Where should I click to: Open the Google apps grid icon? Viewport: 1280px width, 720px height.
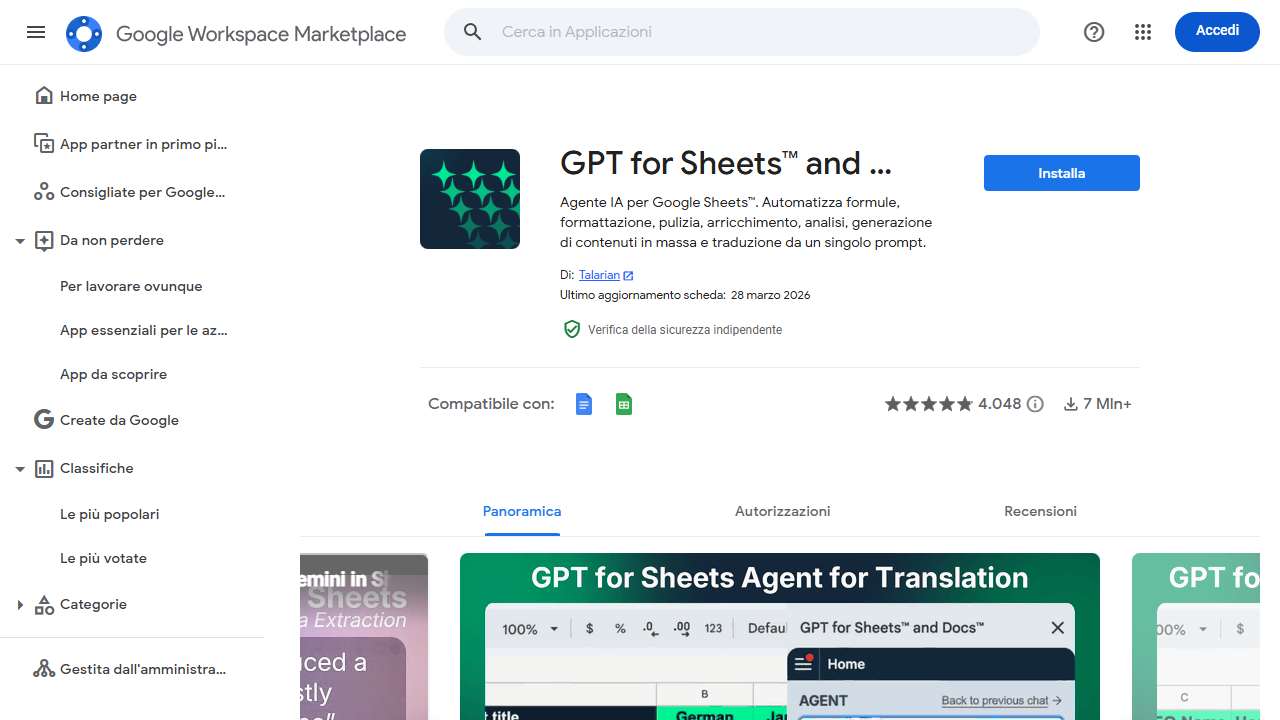(1142, 32)
